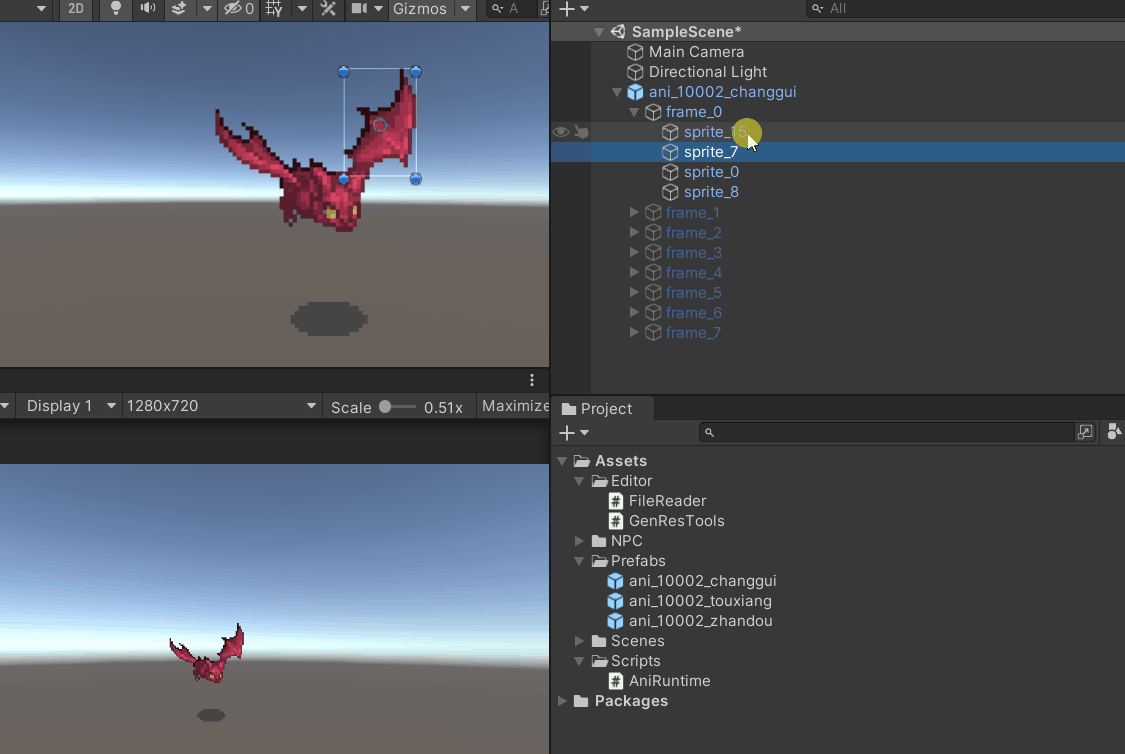Select ani_10002_touxiang prefab in Project
The image size is (1125, 754).
[x=700, y=601]
